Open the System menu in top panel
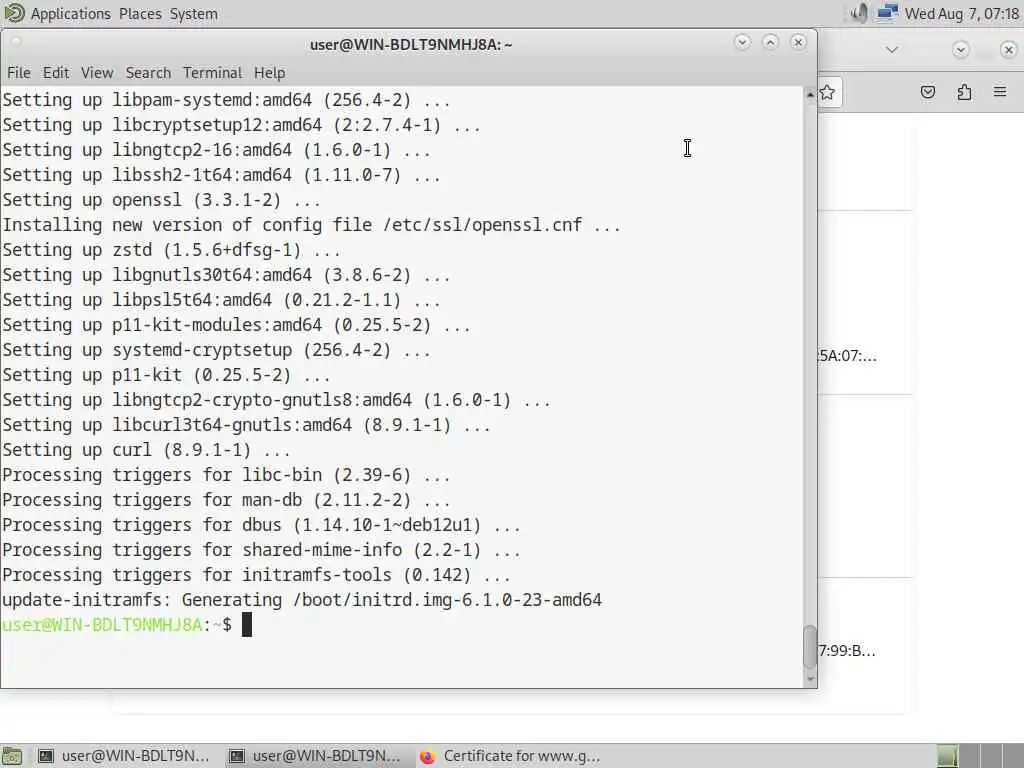Image resolution: width=1024 pixels, height=768 pixels. 193,14
